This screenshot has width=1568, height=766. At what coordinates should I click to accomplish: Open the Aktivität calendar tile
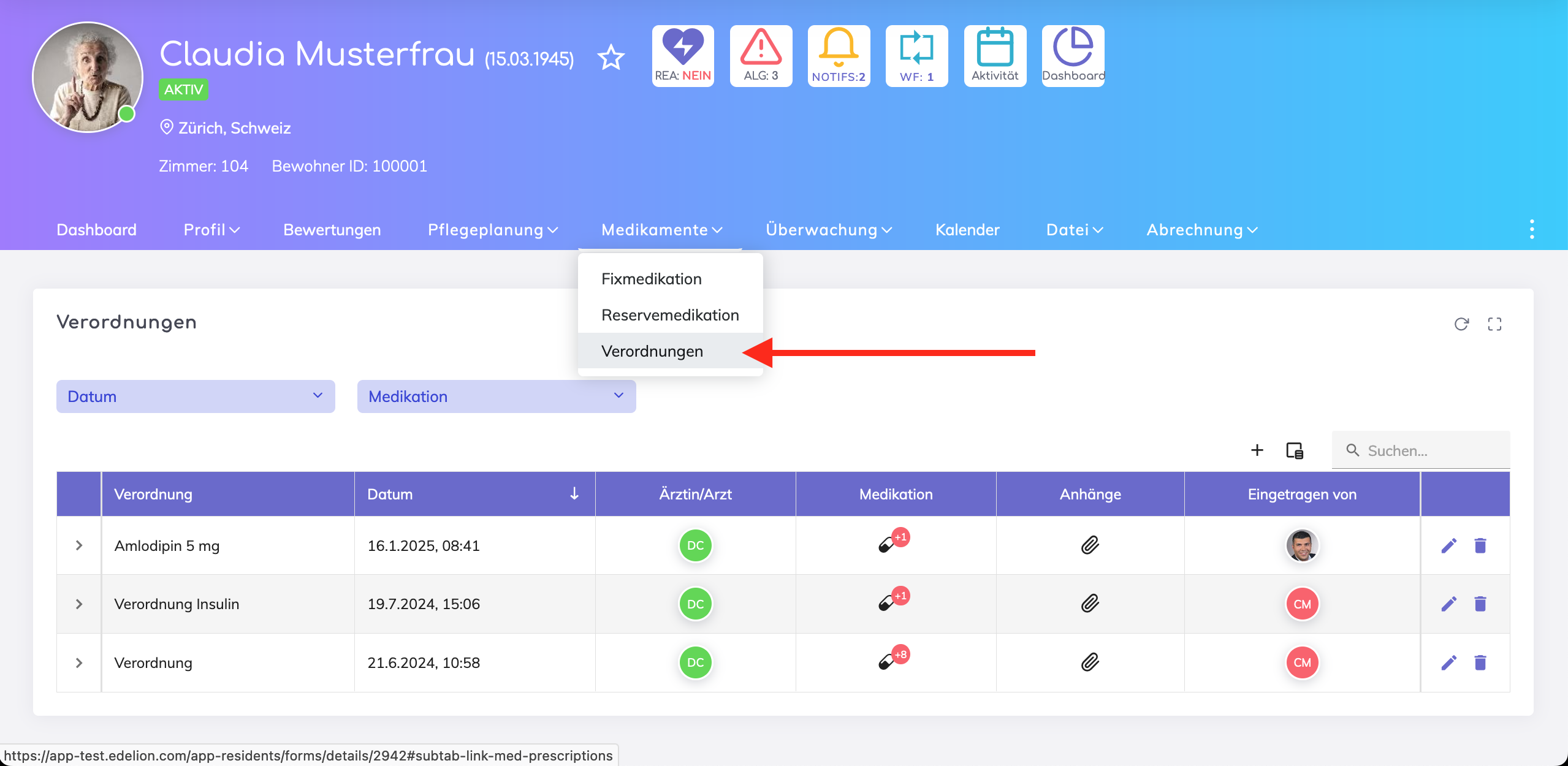coord(995,56)
